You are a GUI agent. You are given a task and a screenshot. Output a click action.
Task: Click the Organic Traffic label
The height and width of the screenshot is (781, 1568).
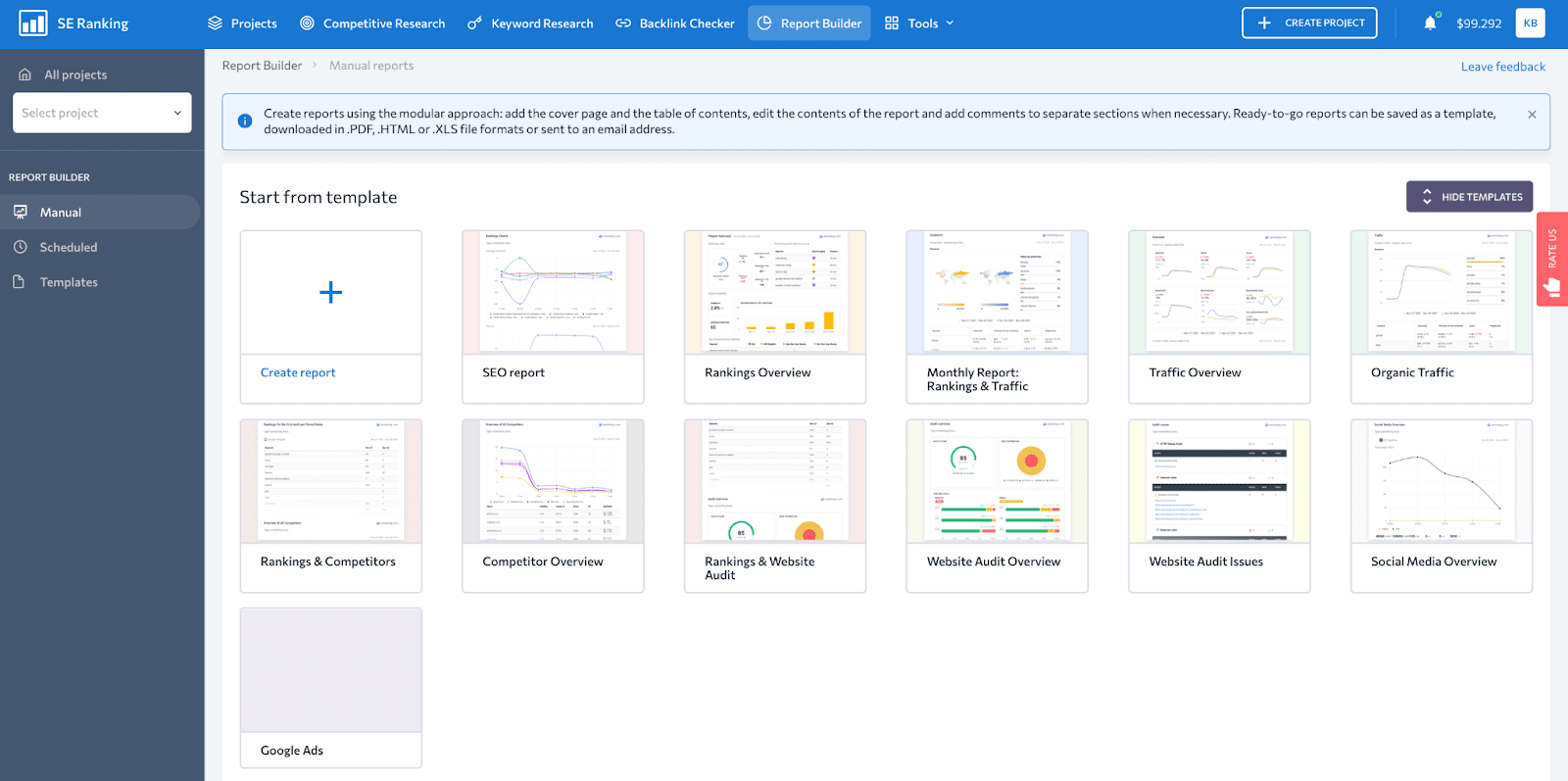[x=1412, y=372]
